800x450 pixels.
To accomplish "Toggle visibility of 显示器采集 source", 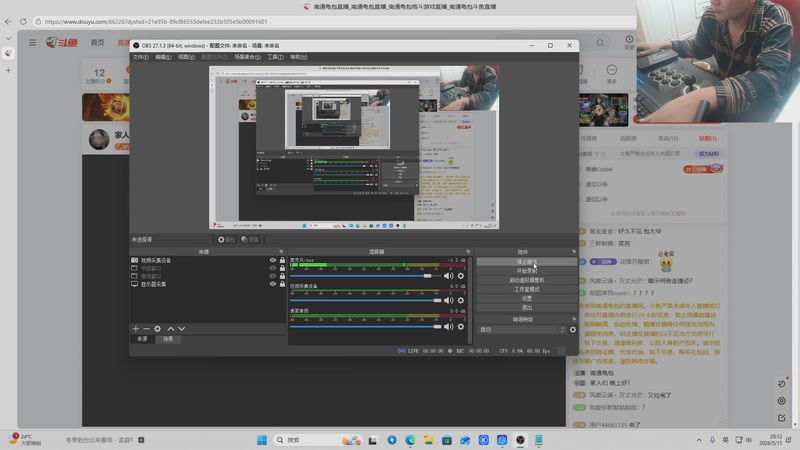I will pyautogui.click(x=273, y=284).
